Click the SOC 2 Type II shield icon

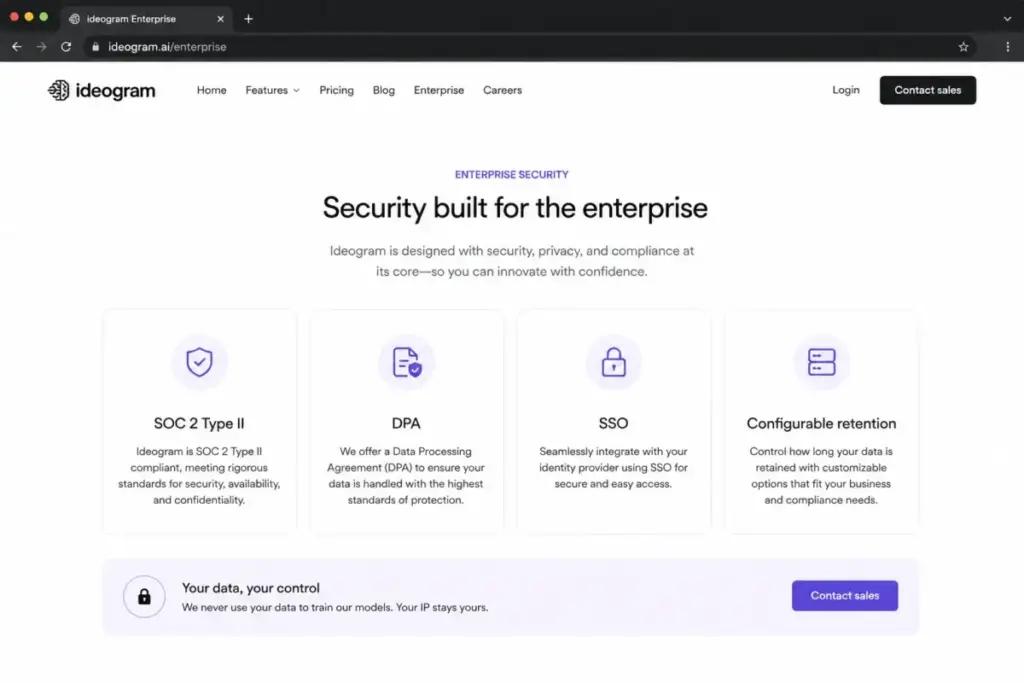point(199,362)
